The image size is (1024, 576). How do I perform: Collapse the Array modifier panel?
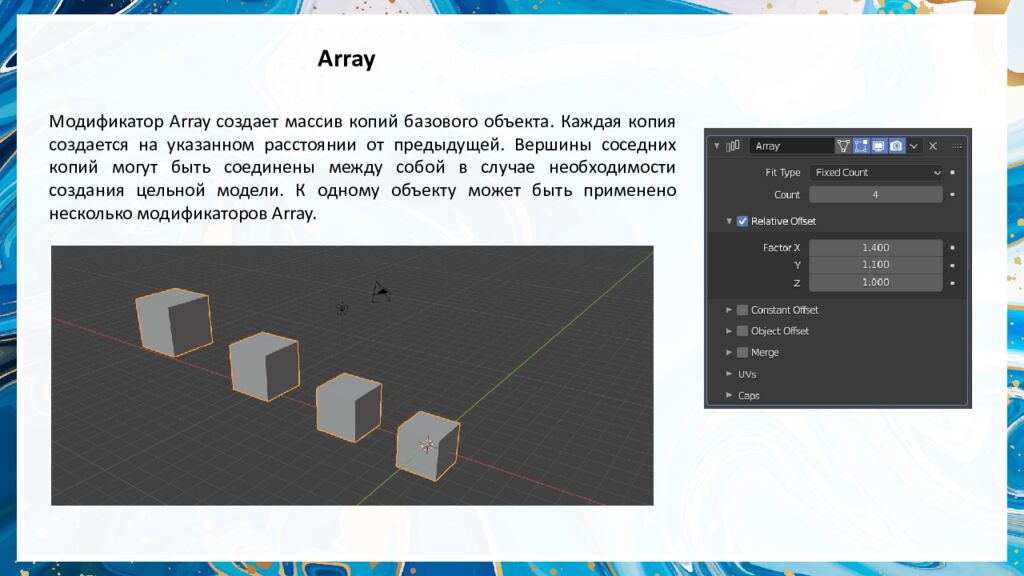pos(717,146)
